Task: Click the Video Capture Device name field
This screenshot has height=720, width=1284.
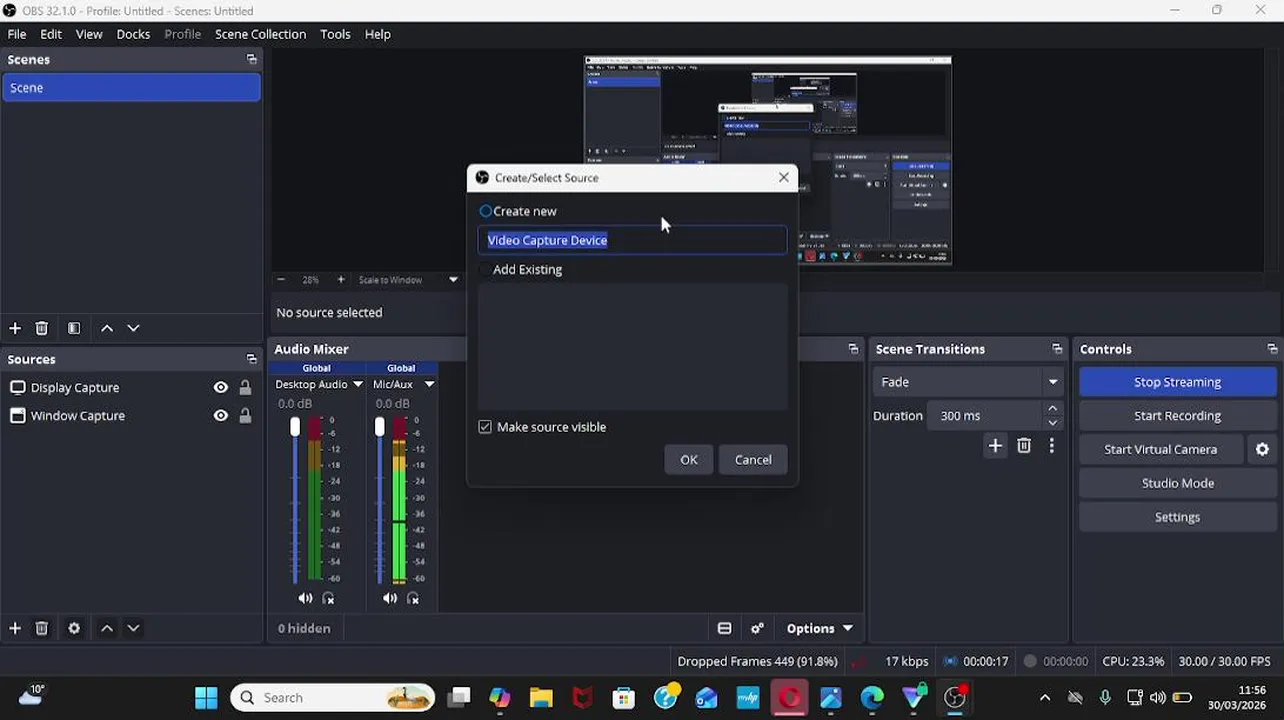Action: [x=632, y=240]
